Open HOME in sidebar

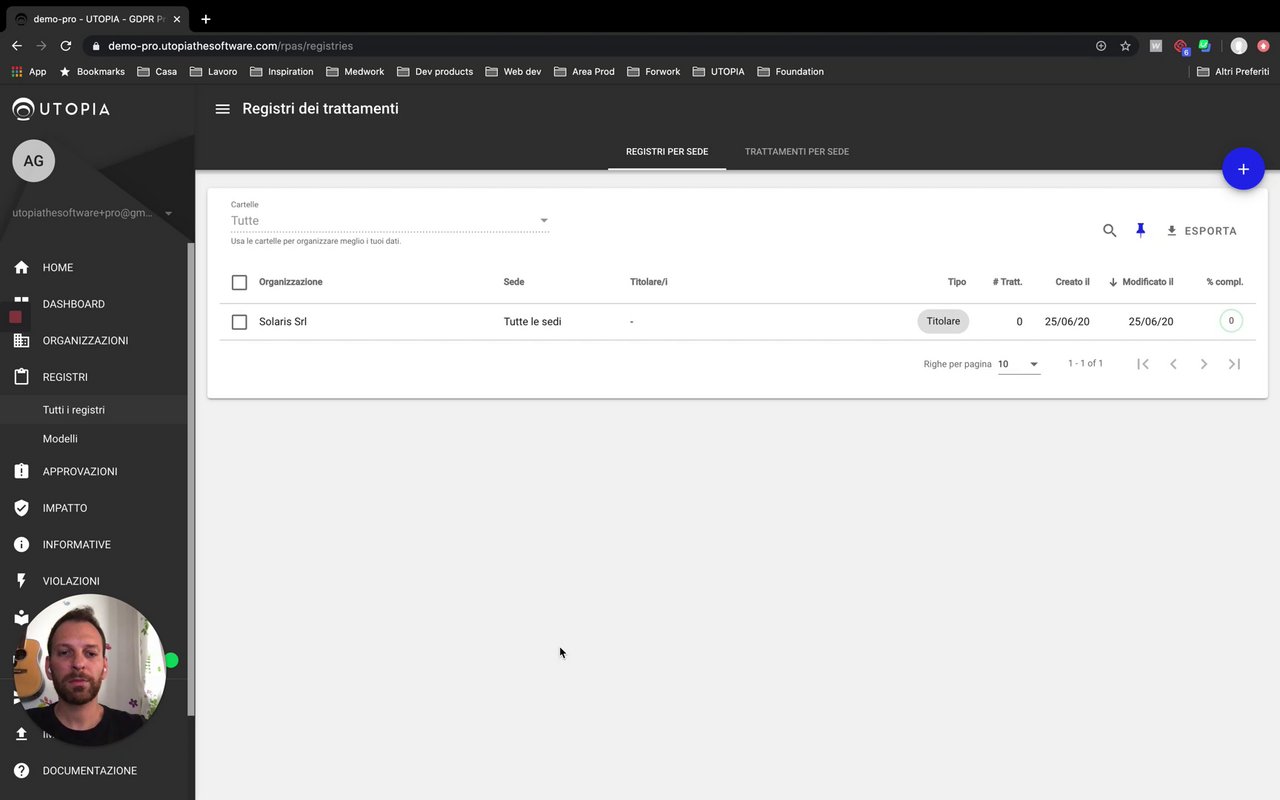[x=58, y=268]
